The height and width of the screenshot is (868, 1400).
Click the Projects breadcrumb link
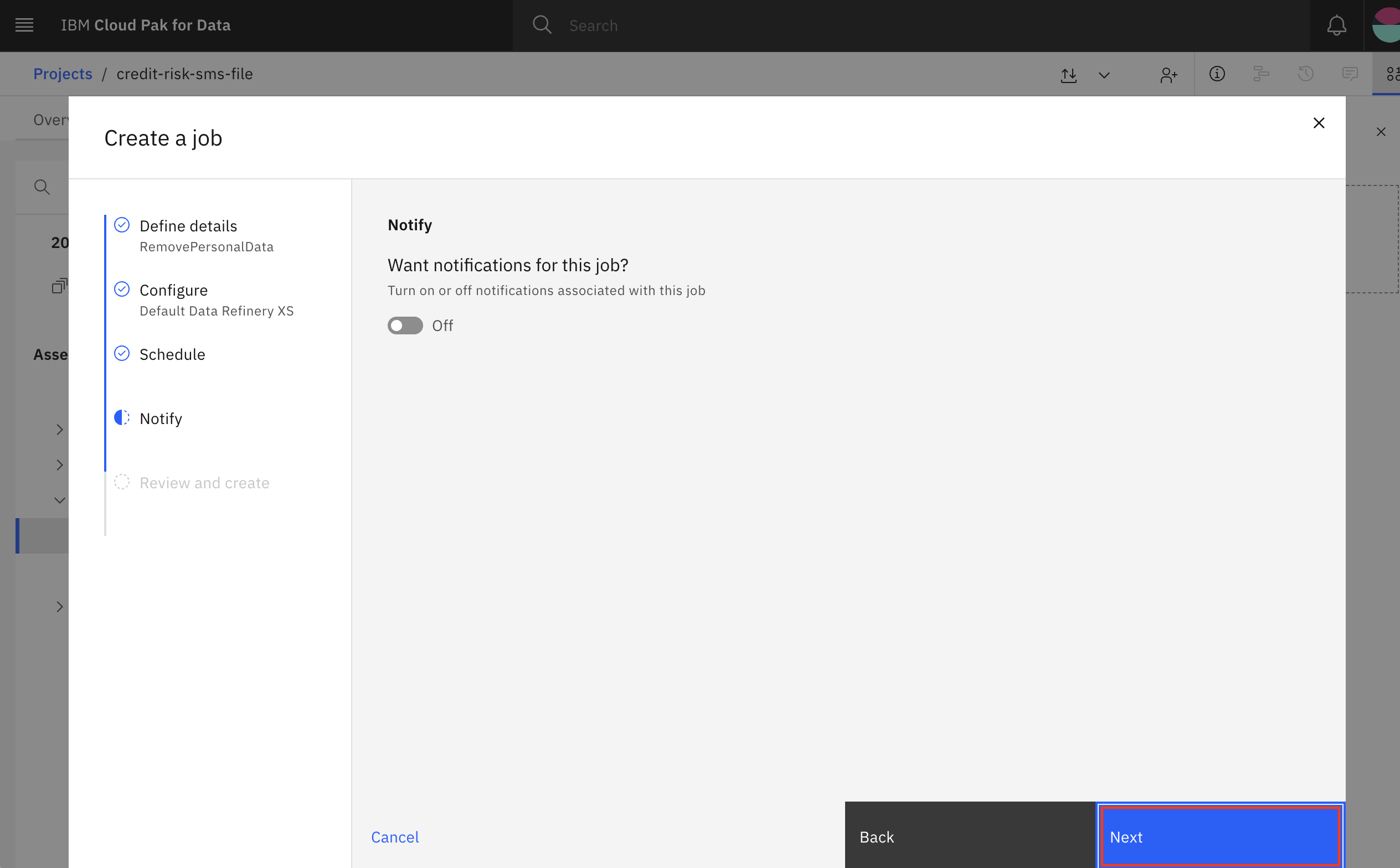pyautogui.click(x=62, y=73)
